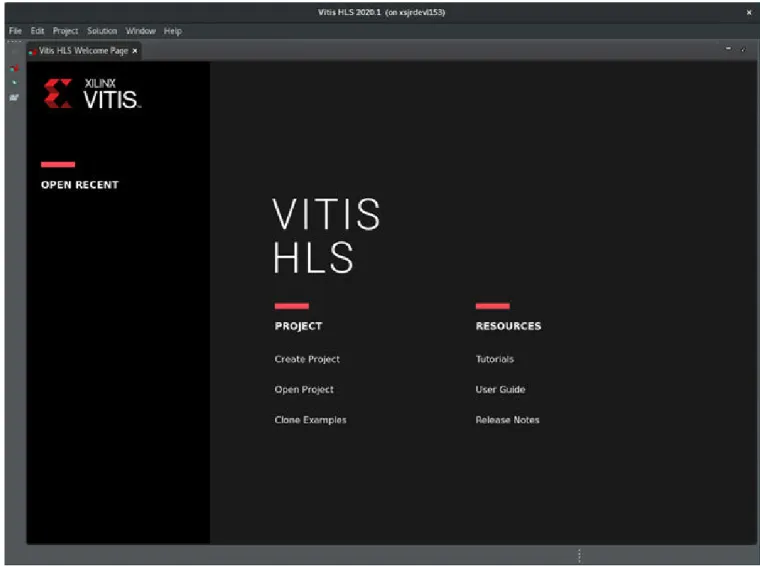
Task: Maximize the welcome page editor panel
Action: tap(743, 49)
